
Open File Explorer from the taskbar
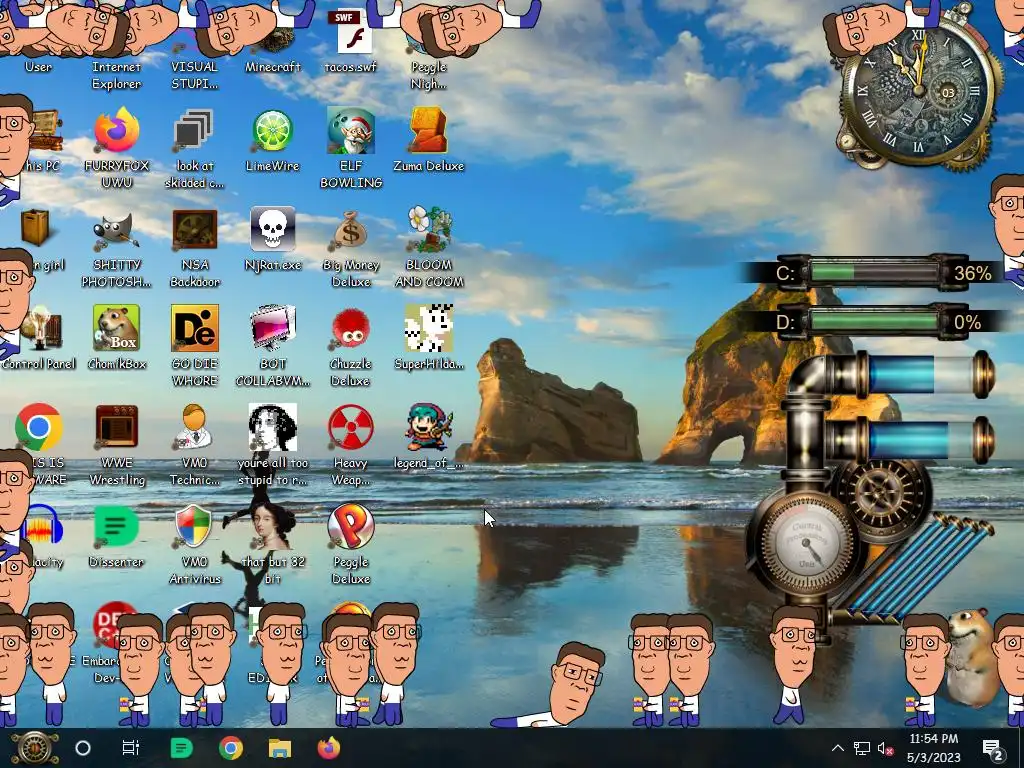pos(280,748)
